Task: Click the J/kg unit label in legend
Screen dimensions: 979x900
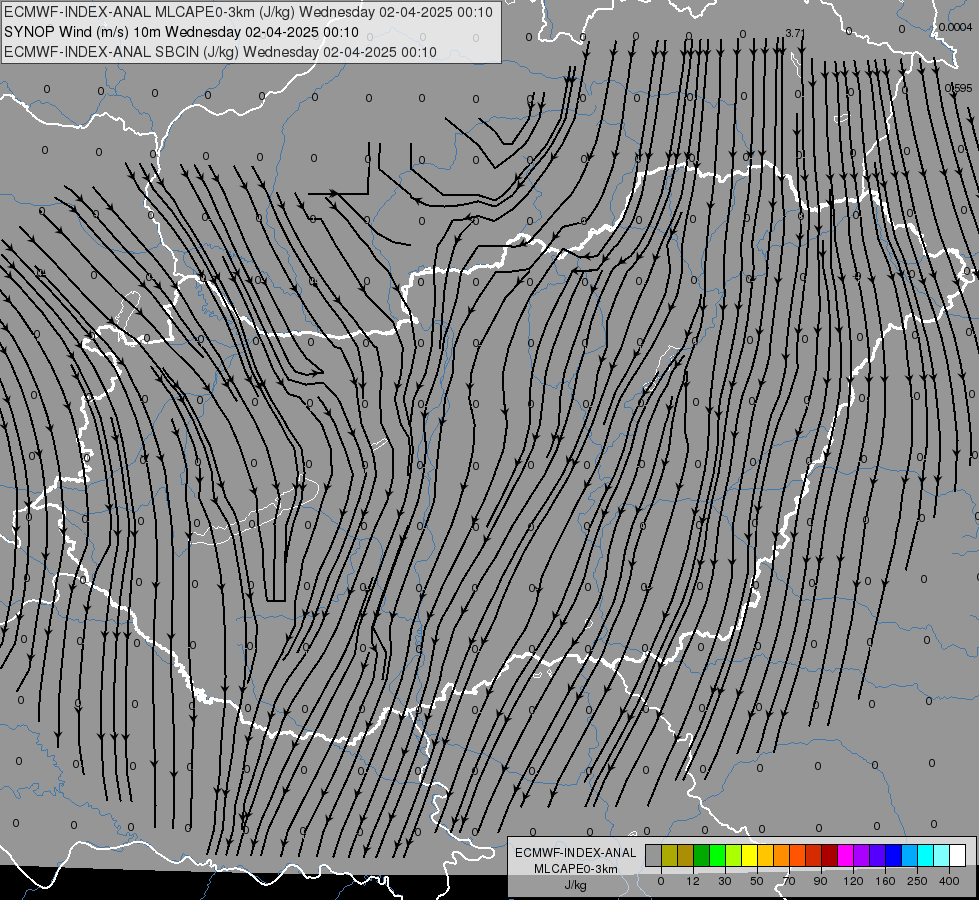Action: pyautogui.click(x=576, y=885)
